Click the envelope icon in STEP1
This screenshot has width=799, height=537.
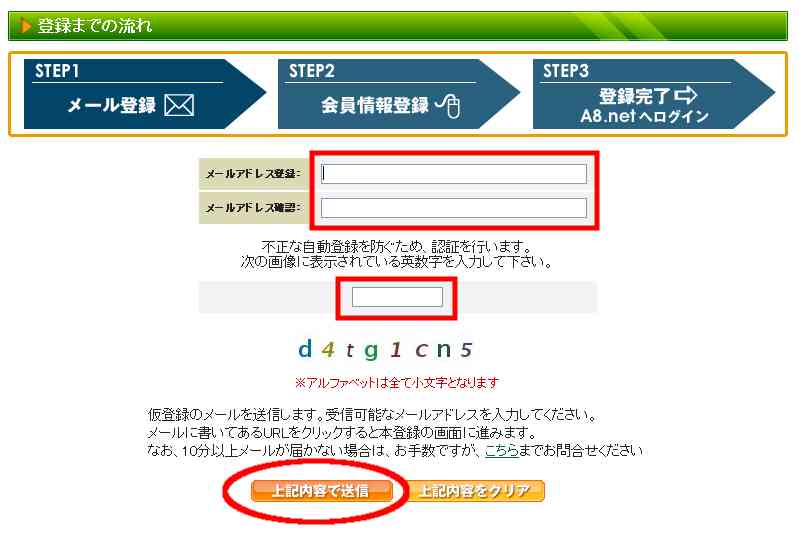click(x=179, y=105)
